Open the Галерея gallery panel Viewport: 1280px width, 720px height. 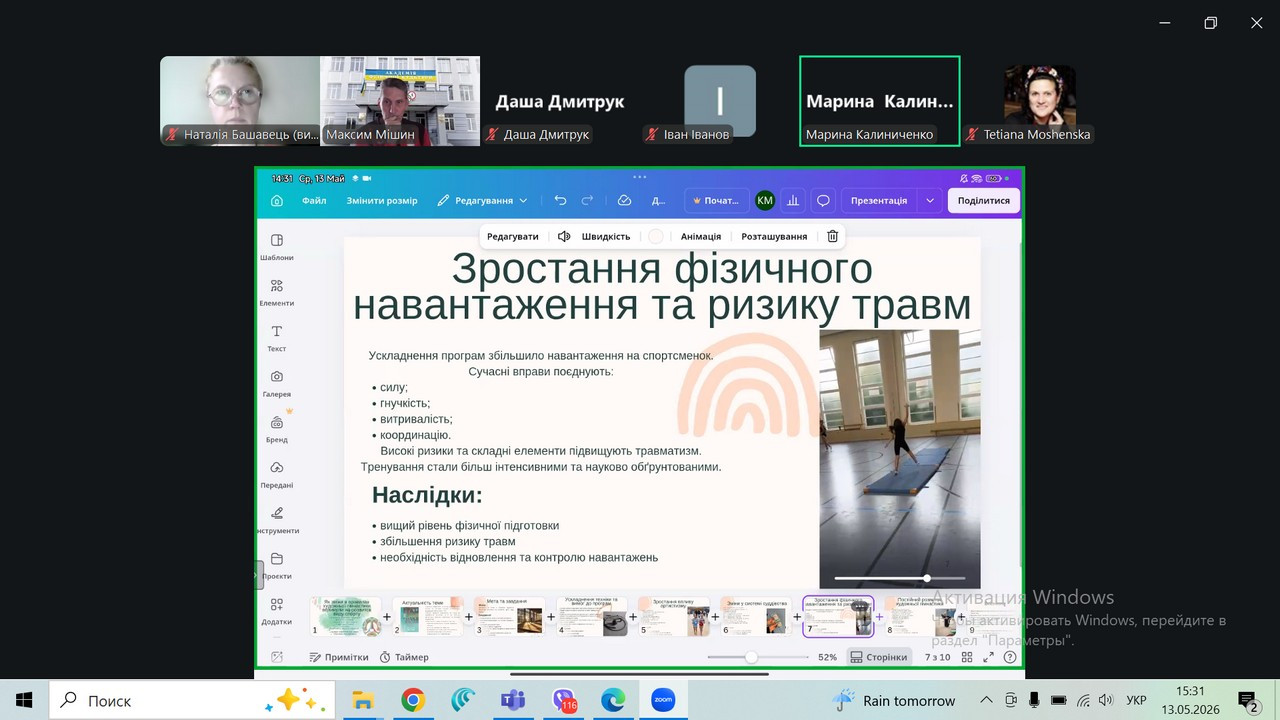point(277,383)
